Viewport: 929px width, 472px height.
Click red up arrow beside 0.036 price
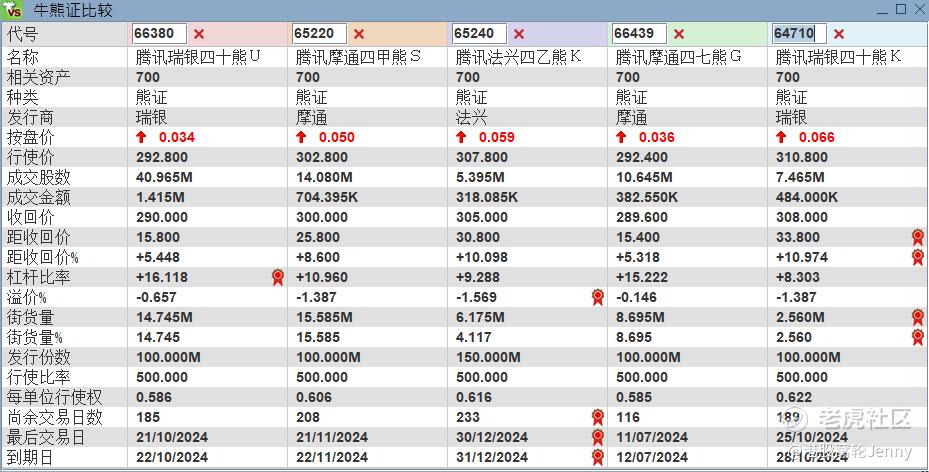pyautogui.click(x=621, y=137)
